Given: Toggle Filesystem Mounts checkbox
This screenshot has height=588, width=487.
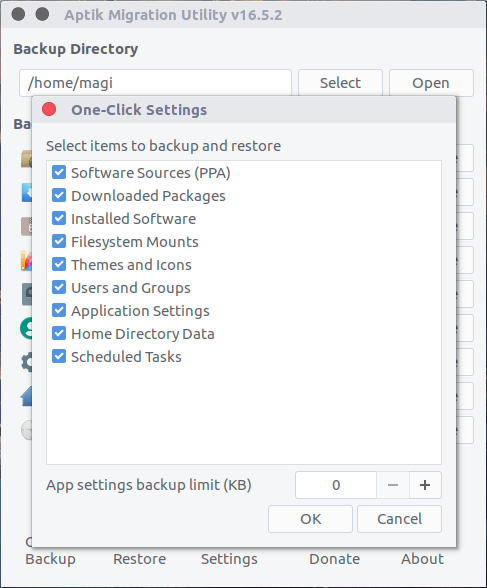Looking at the screenshot, I should point(59,242).
